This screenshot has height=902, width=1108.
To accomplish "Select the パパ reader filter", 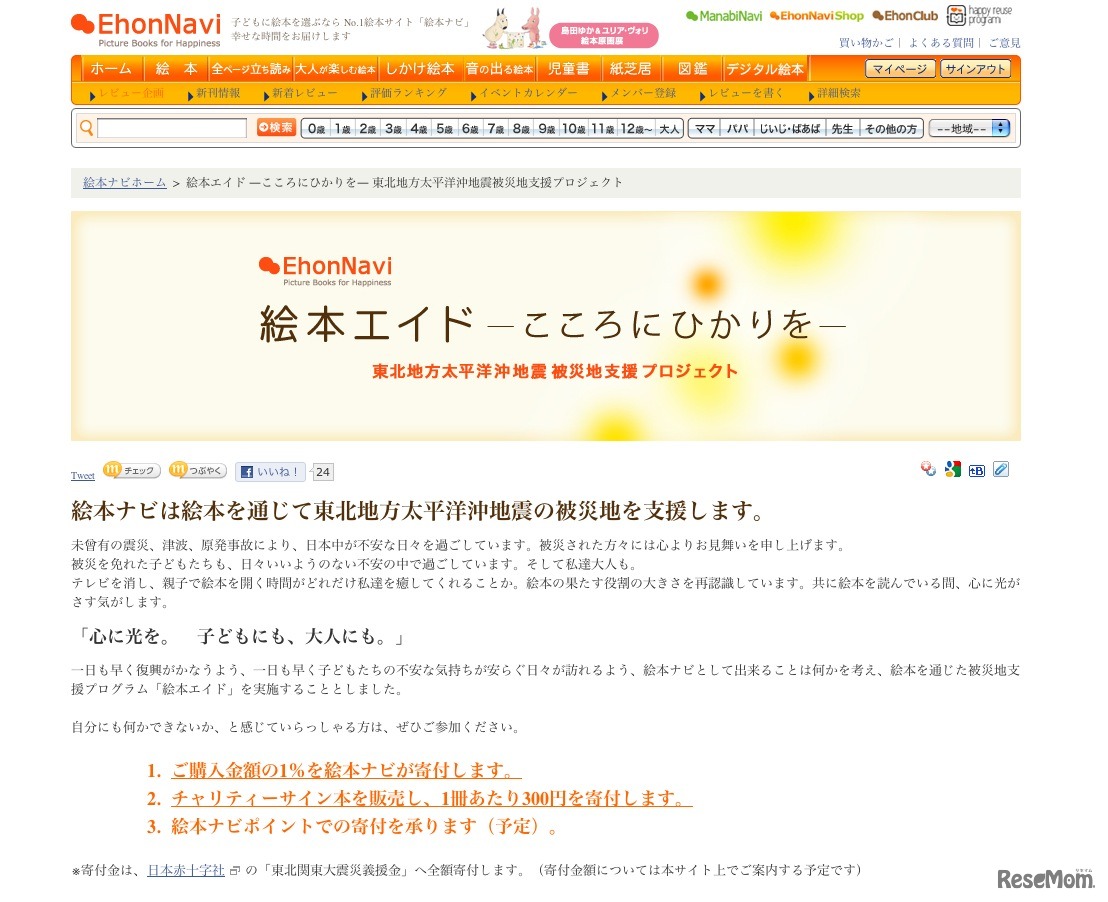I will point(738,129).
